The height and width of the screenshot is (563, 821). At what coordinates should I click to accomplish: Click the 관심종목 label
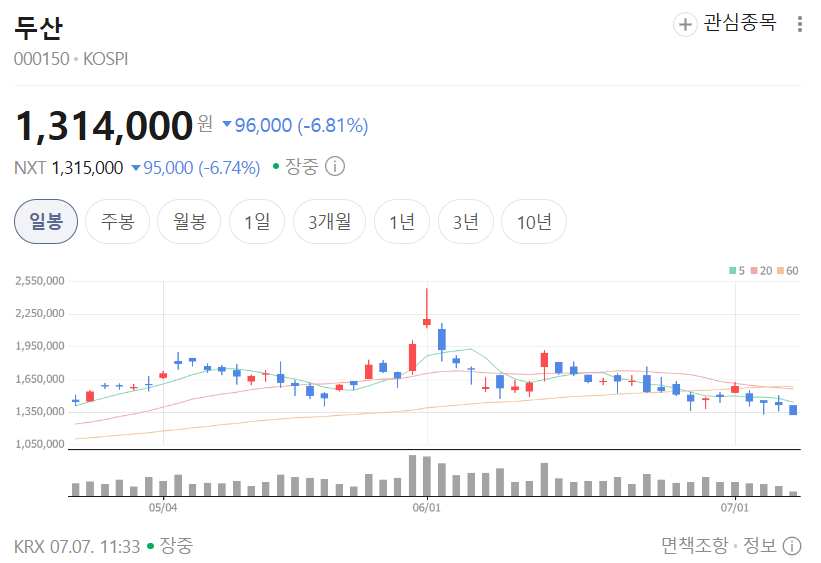click(x=739, y=23)
